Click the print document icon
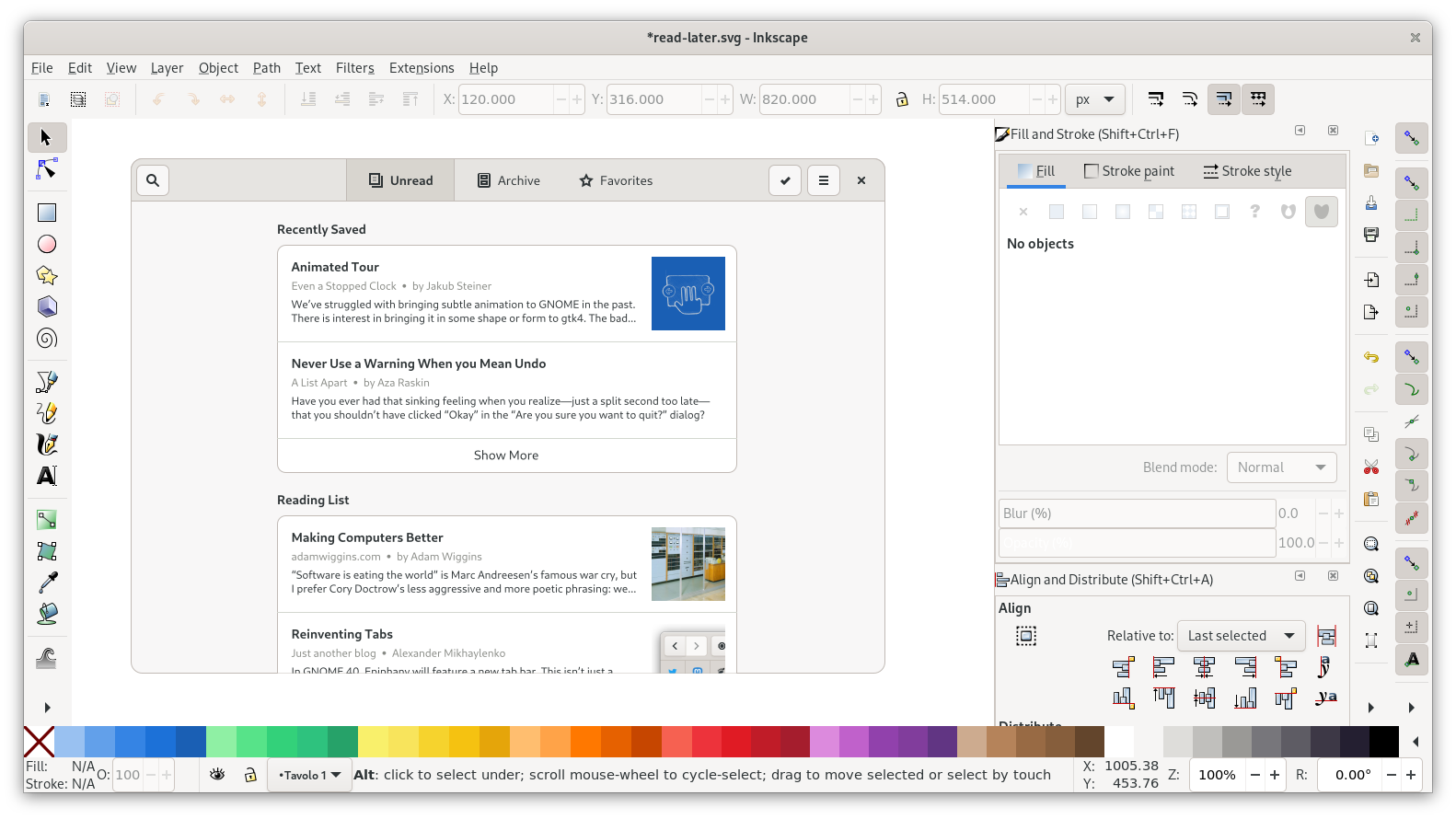1456x819 pixels. 1371,234
